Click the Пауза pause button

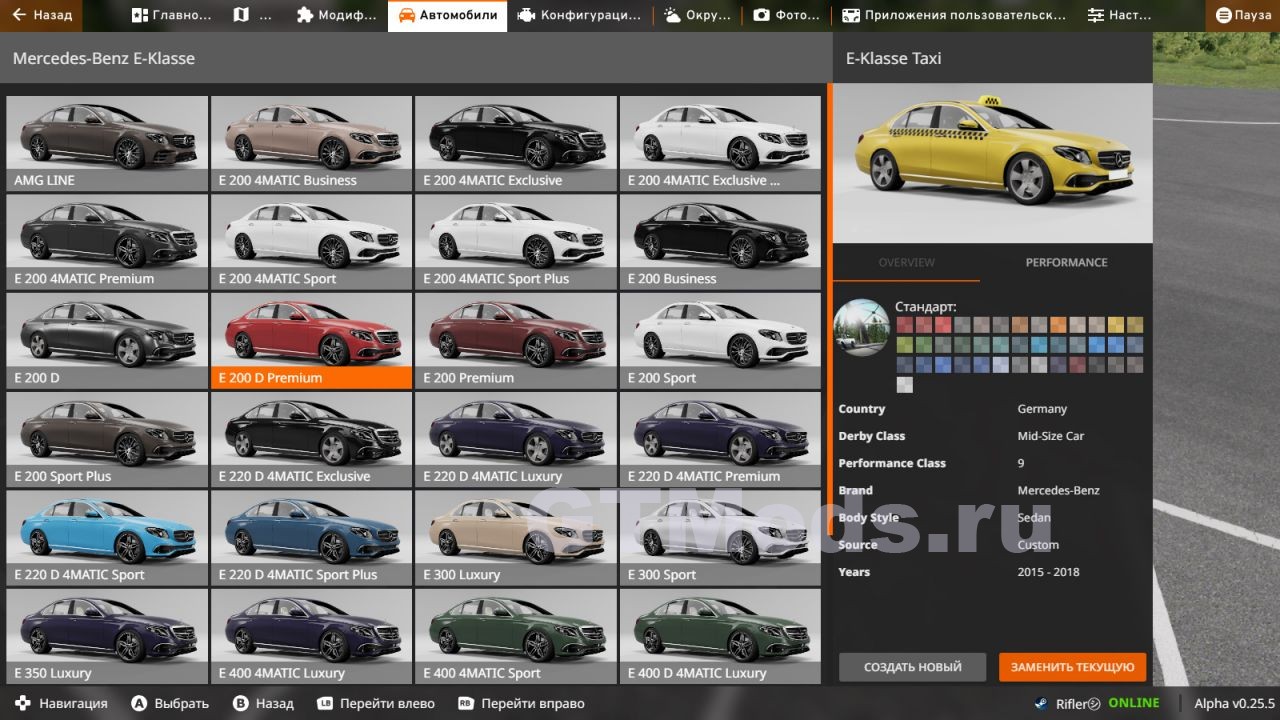[x=1243, y=15]
